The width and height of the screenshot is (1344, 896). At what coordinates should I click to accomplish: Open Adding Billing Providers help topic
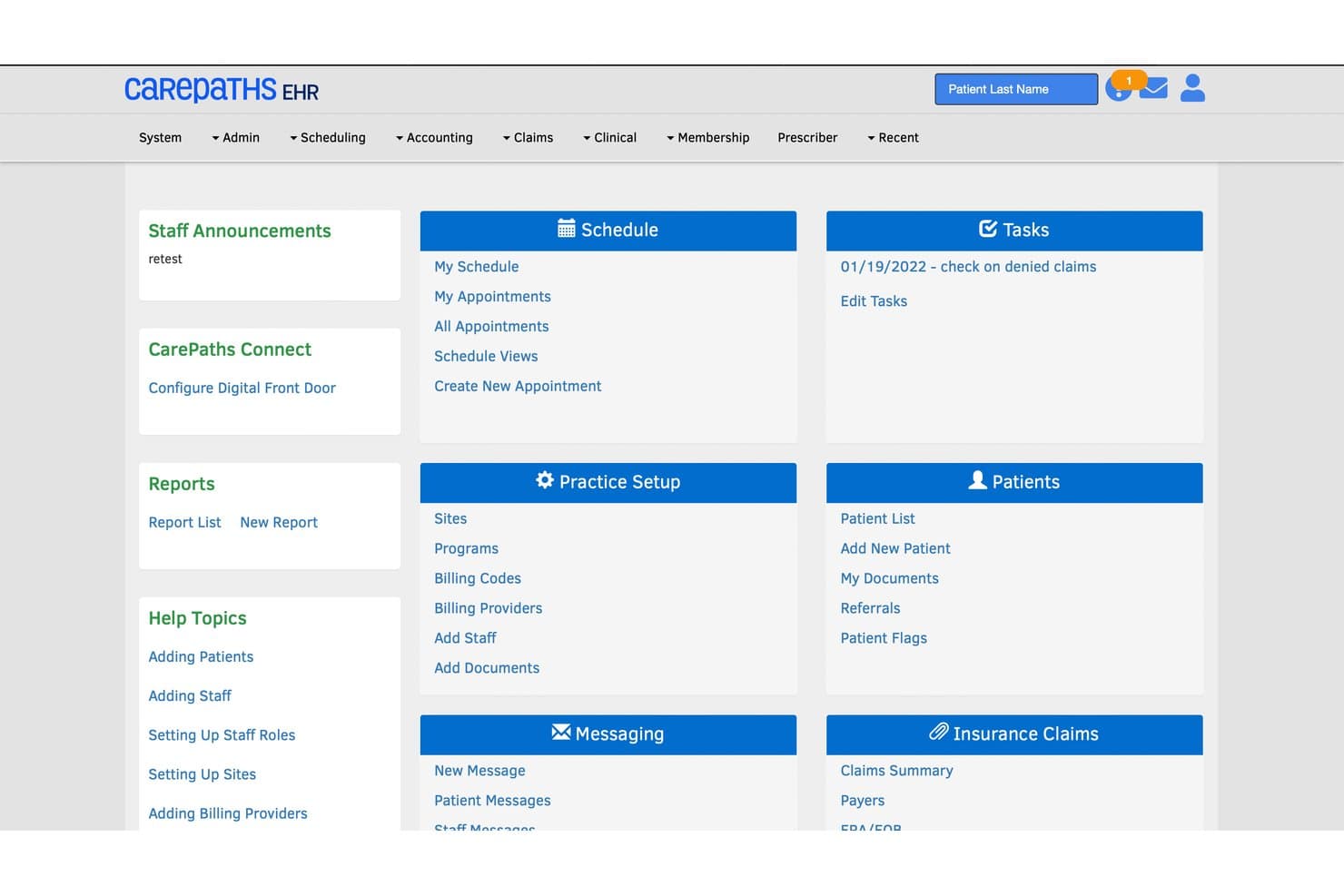228,813
